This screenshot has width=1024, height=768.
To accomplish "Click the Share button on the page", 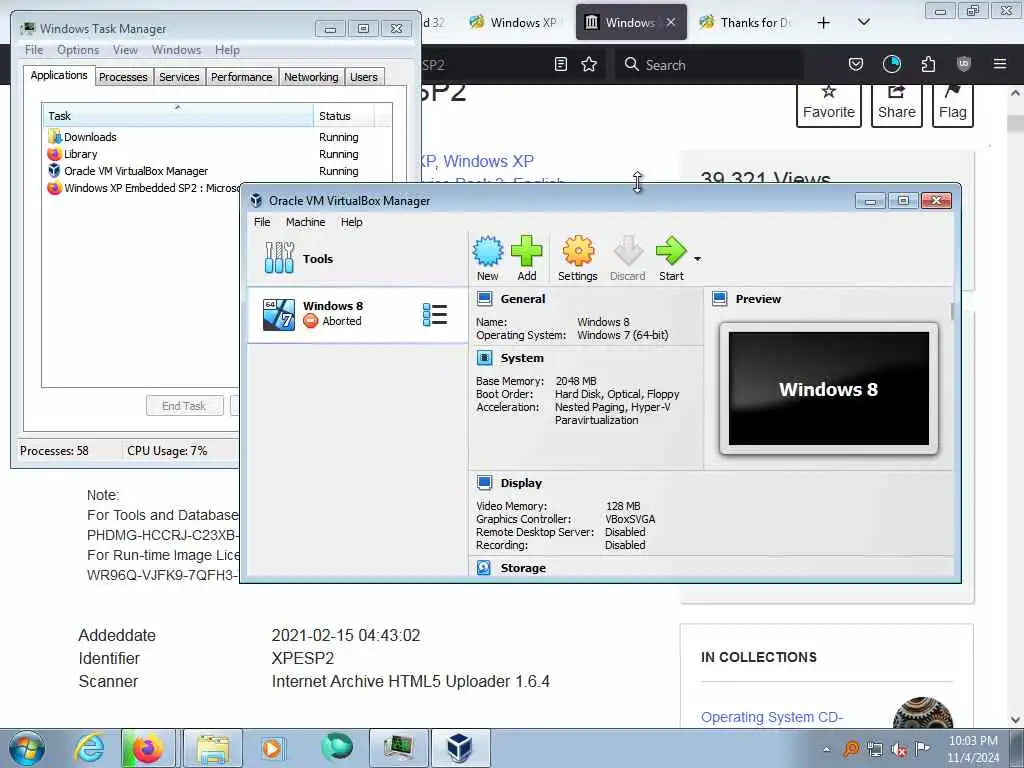I will click(896, 104).
